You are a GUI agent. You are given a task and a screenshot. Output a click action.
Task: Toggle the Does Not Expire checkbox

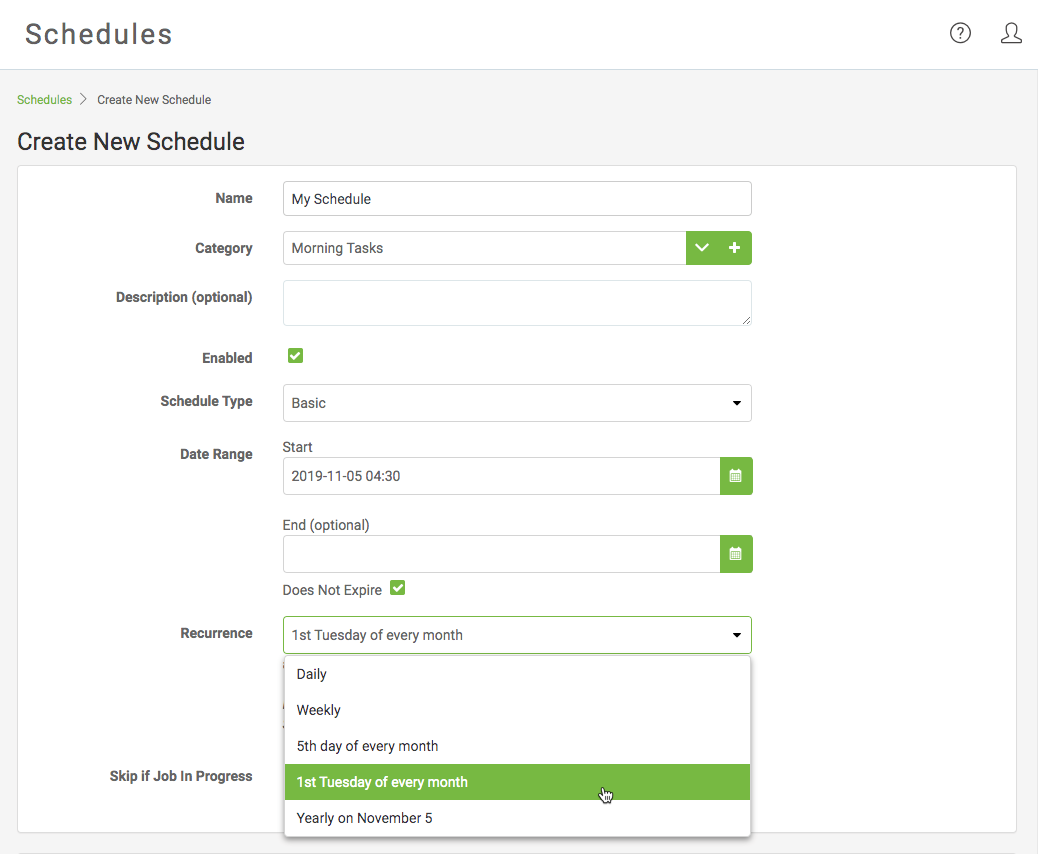pos(397,588)
